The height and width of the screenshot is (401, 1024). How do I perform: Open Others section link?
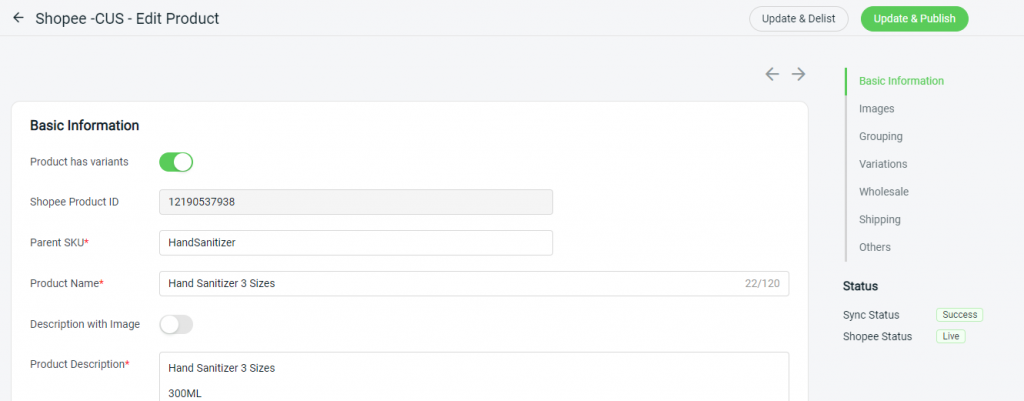[874, 247]
